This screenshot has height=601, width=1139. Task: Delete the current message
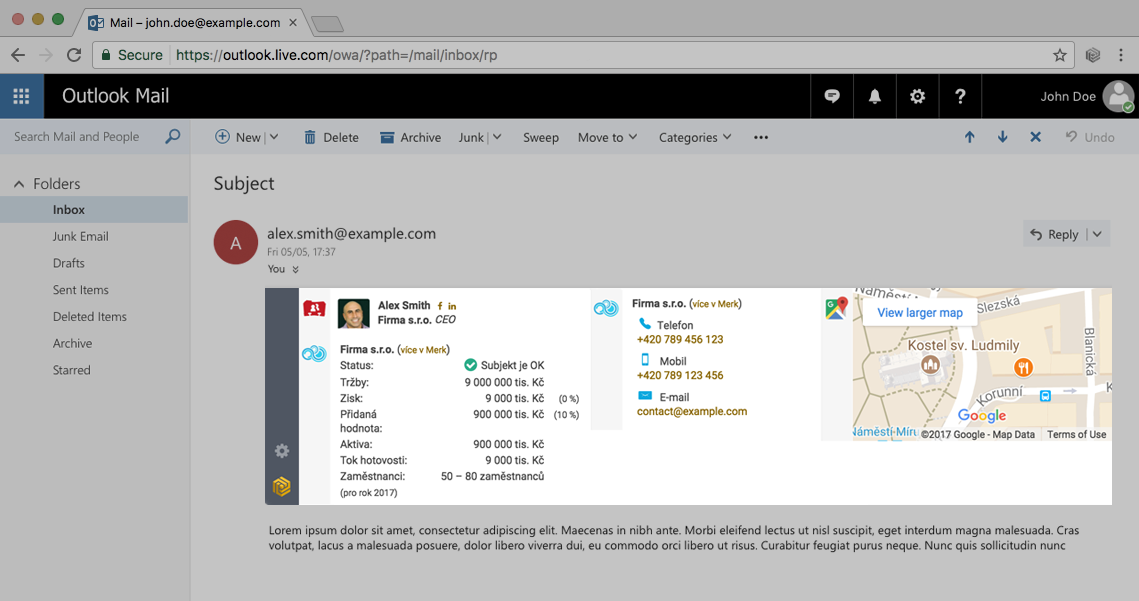pos(331,137)
